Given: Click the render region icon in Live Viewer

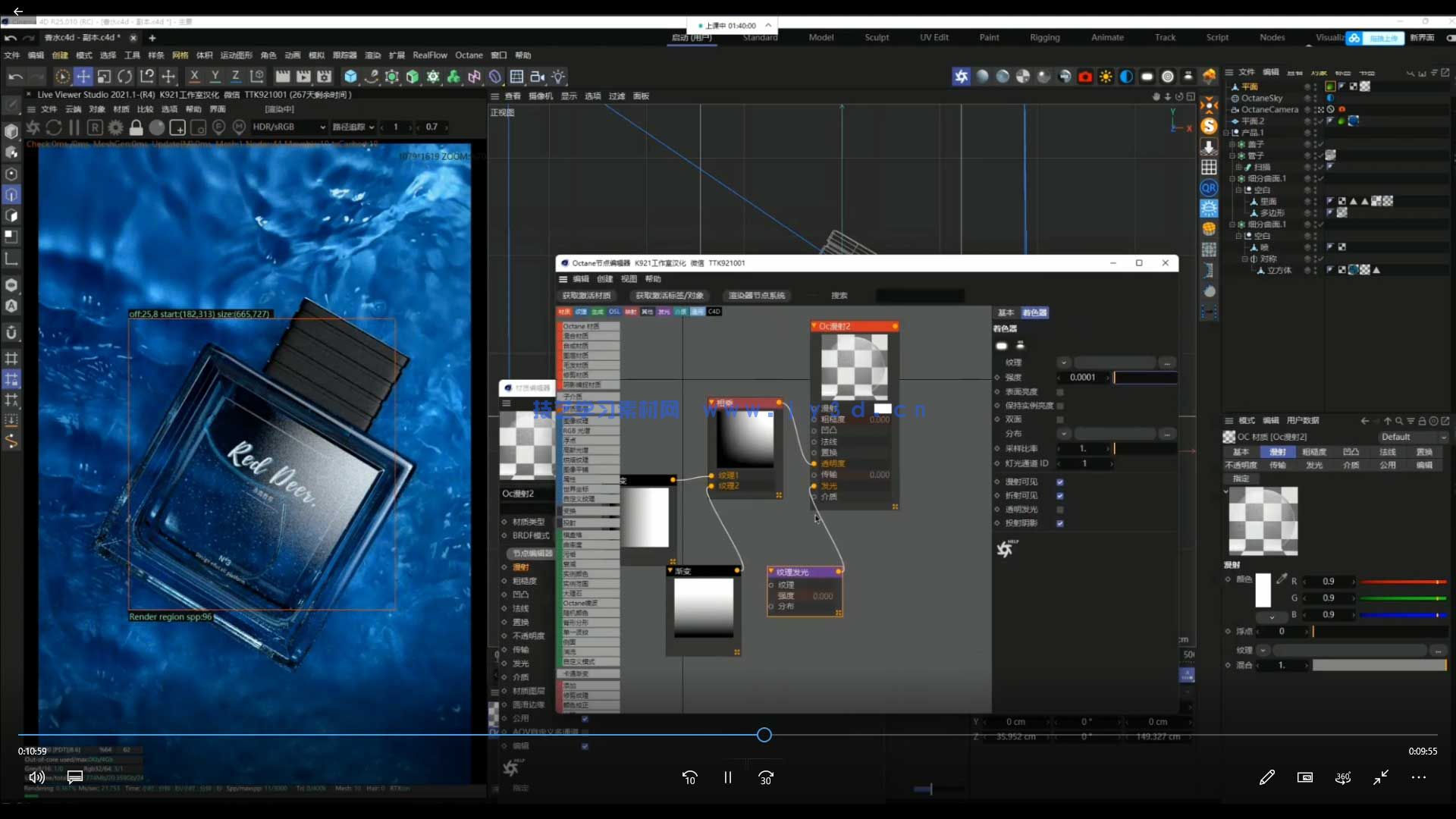Looking at the screenshot, I should click(x=177, y=127).
